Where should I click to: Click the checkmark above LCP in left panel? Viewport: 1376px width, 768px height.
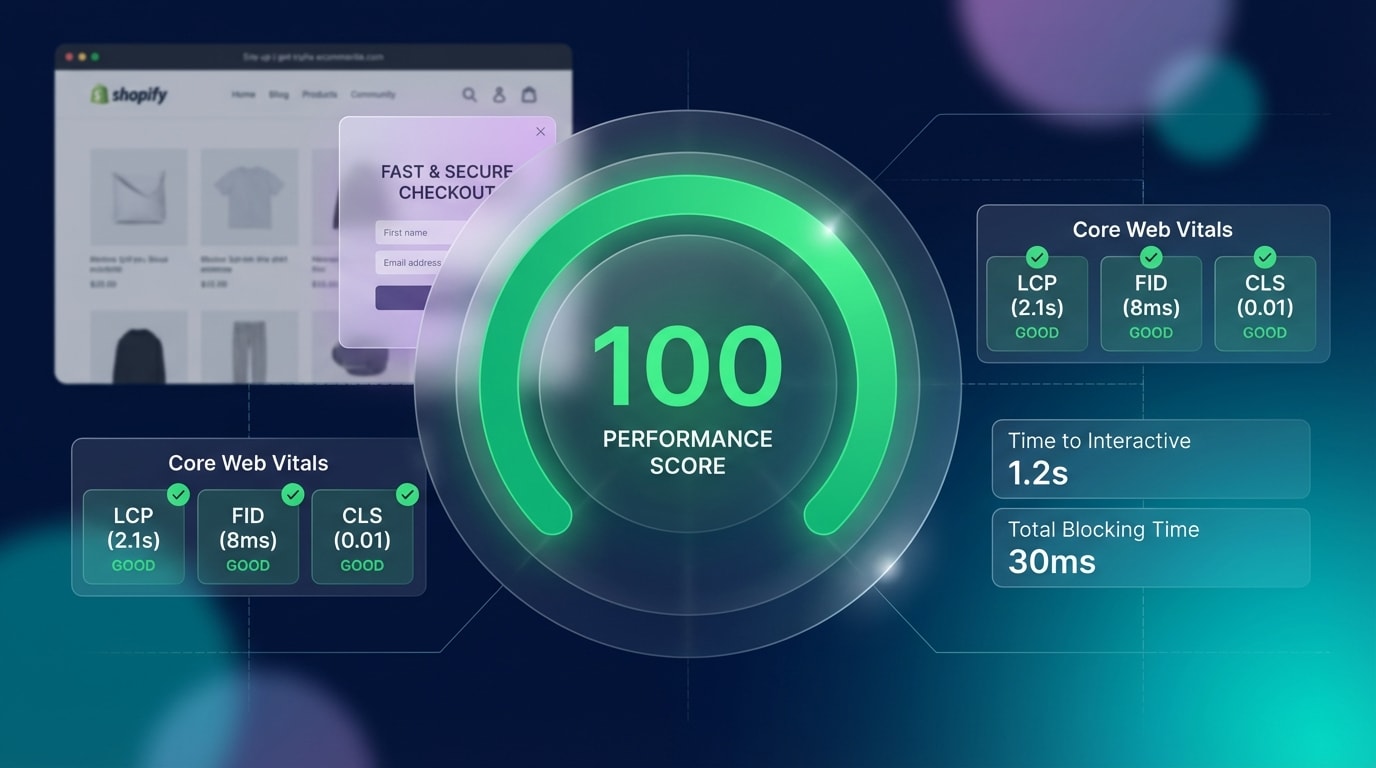point(179,494)
